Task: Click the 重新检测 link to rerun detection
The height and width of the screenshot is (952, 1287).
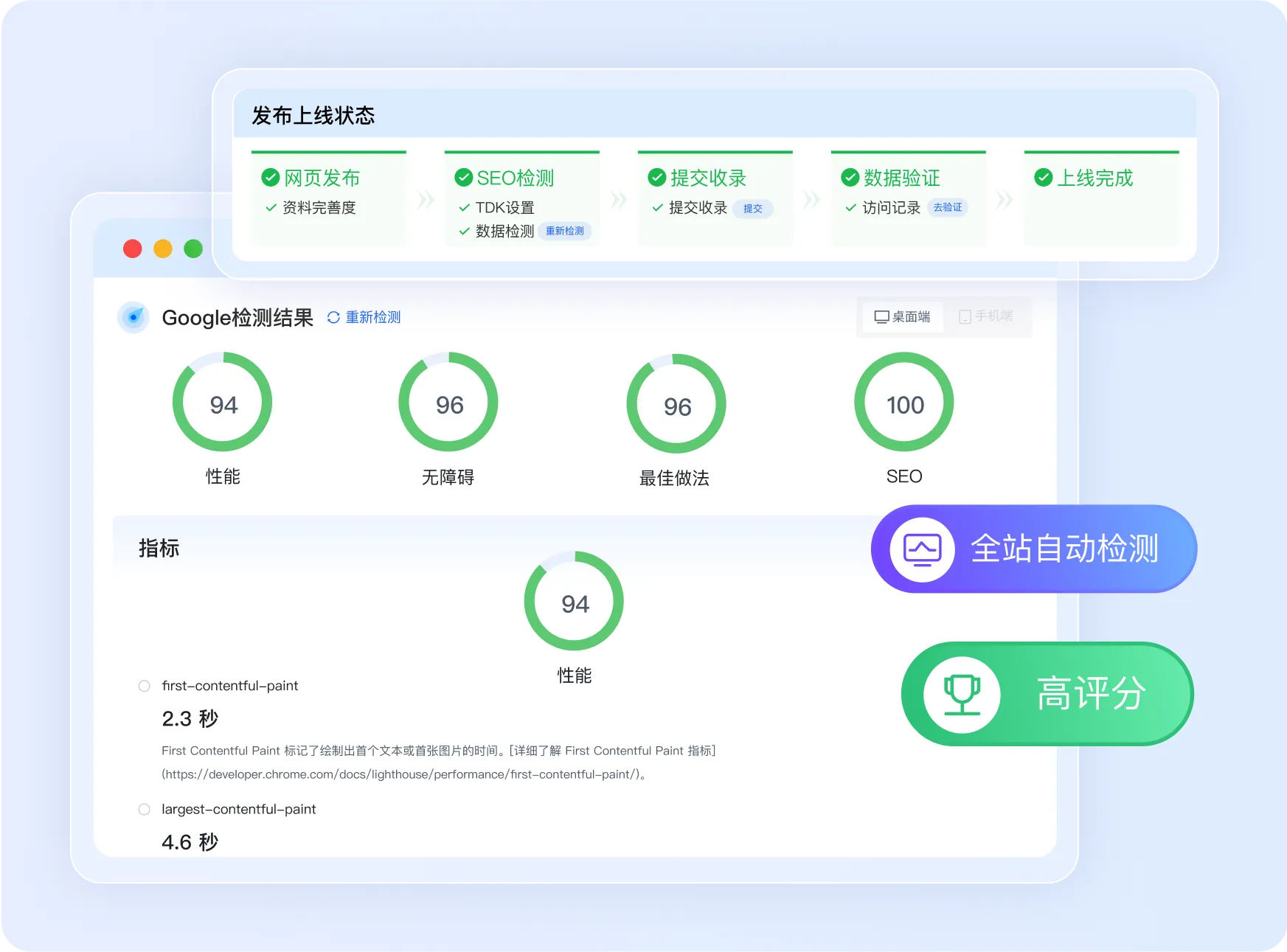Action: [x=371, y=318]
